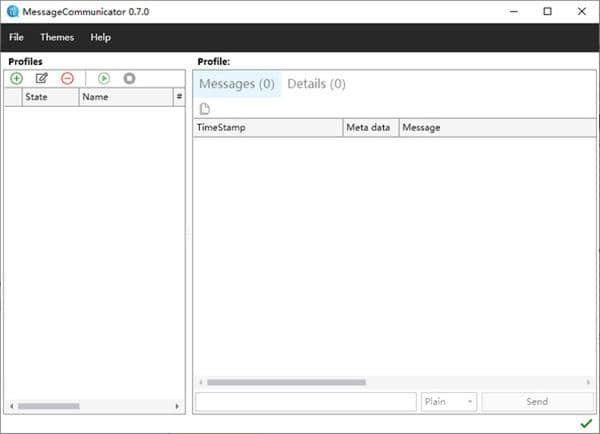Focus the message text input field
The width and height of the screenshot is (600, 434).
pyautogui.click(x=306, y=402)
